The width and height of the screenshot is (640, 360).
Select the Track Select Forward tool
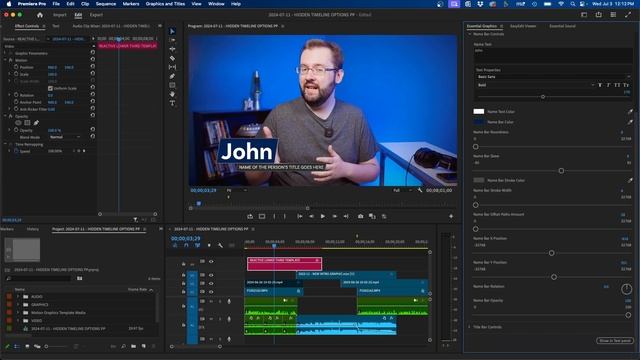tap(172, 40)
